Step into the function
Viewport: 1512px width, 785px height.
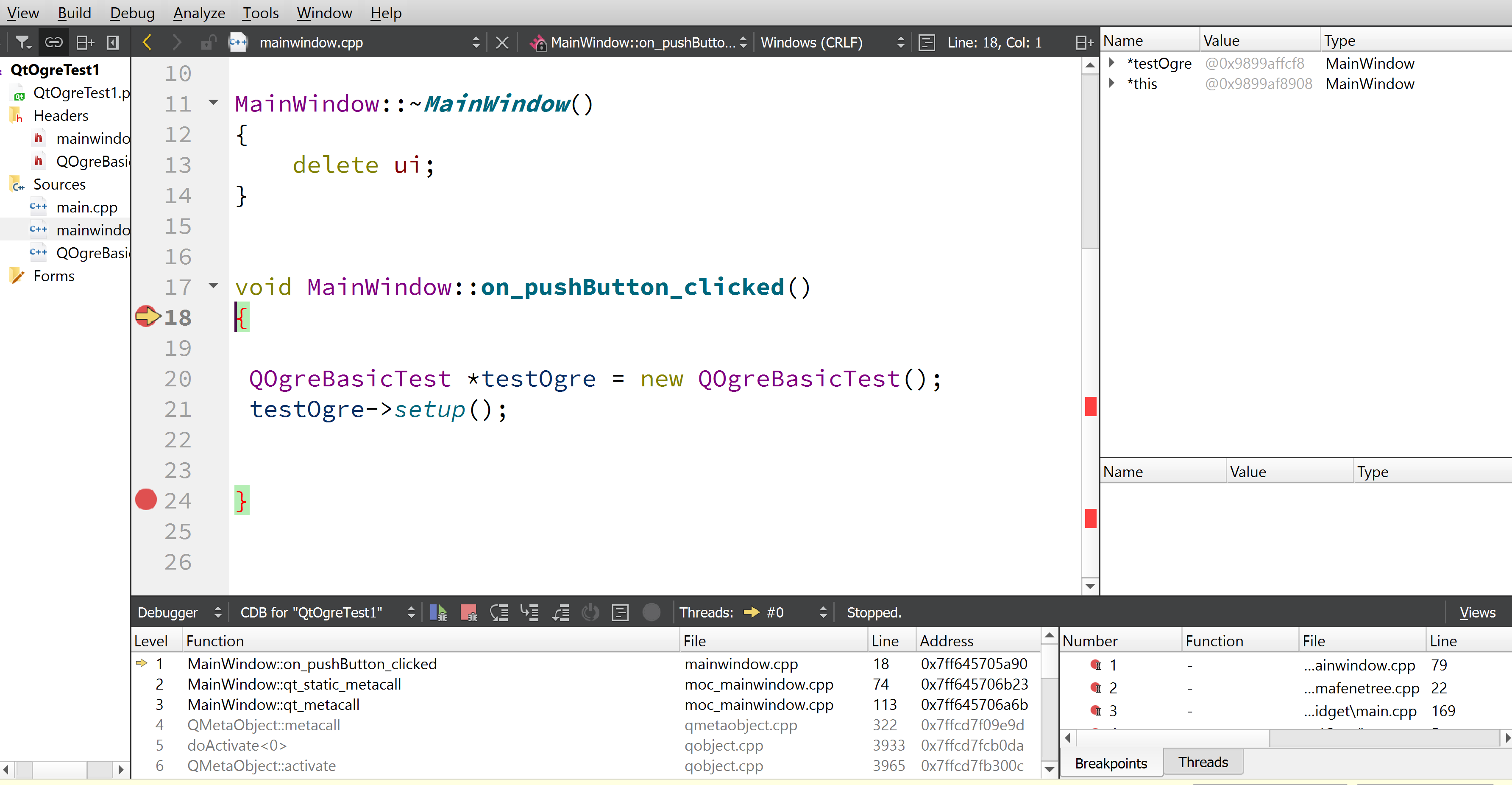tap(529, 612)
